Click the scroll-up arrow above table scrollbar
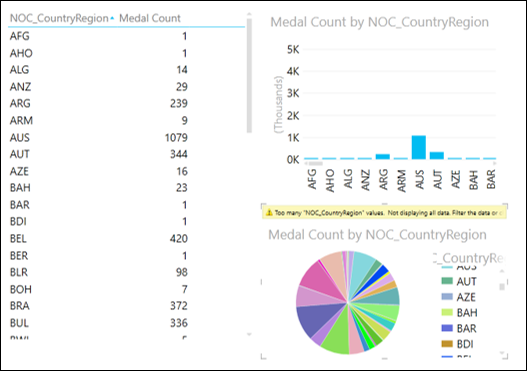The width and height of the screenshot is (527, 371). point(249,14)
